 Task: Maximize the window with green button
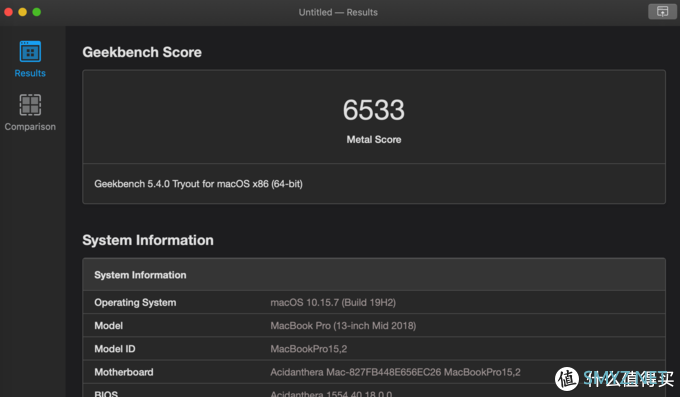[37, 12]
